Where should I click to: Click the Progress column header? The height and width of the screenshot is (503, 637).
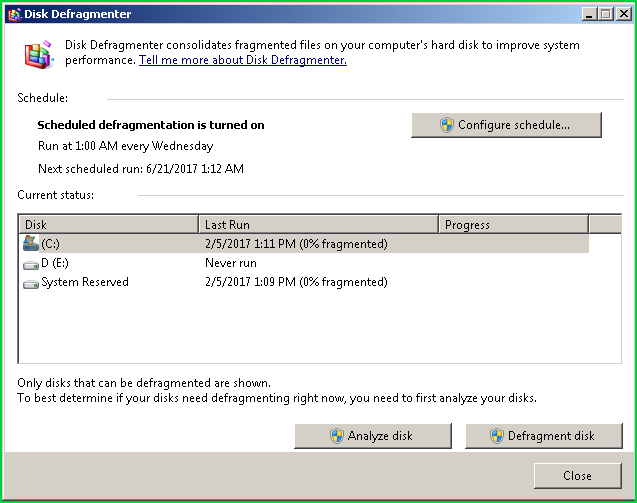[514, 225]
